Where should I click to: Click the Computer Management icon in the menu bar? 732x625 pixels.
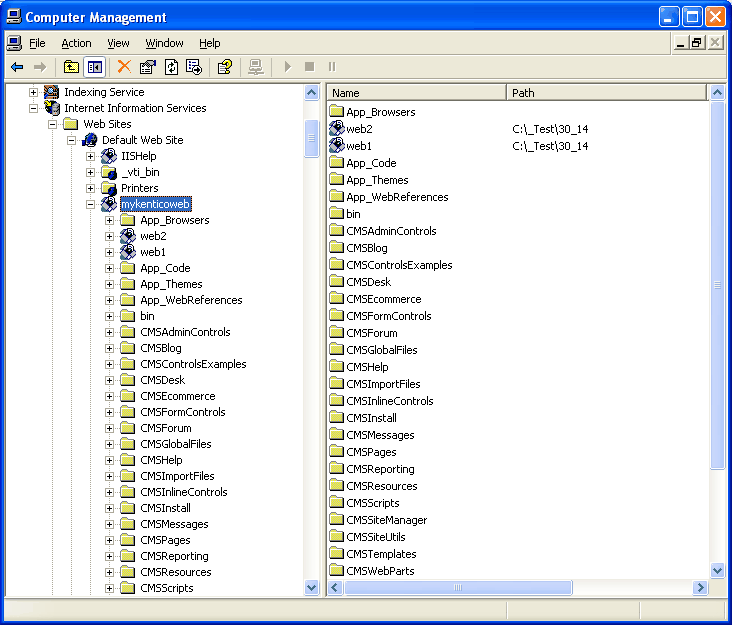14,43
